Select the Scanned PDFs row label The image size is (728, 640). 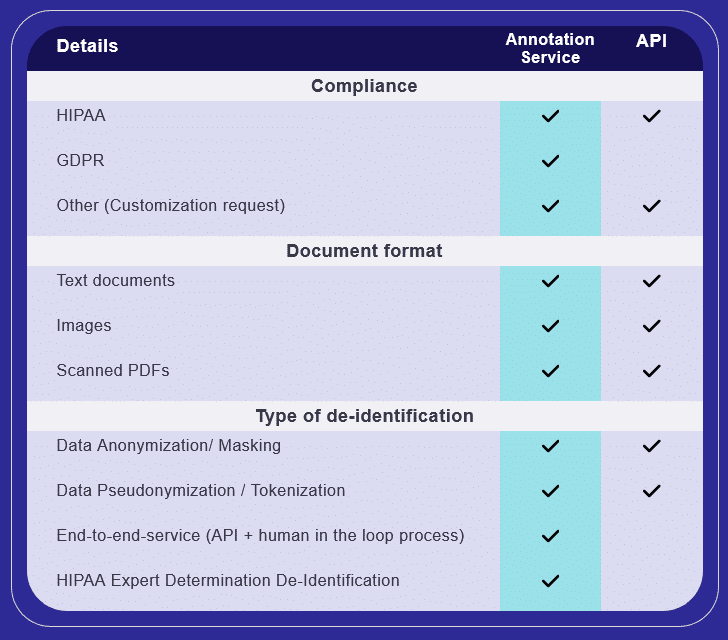tap(113, 371)
